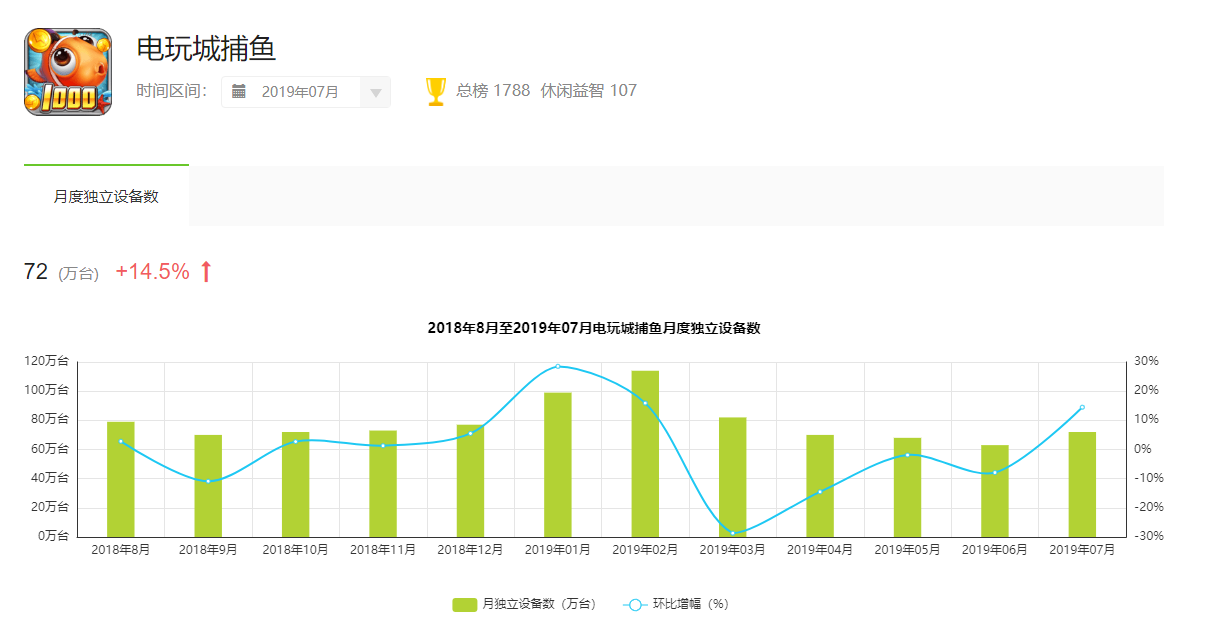
Task: Click the 2019年03月 lowest line point
Action: click(732, 533)
